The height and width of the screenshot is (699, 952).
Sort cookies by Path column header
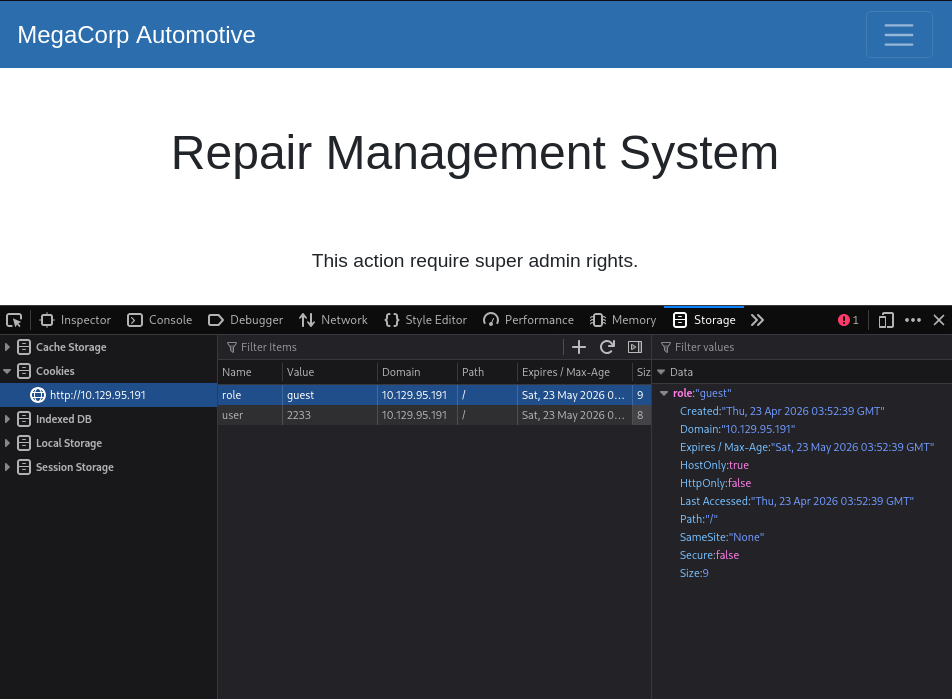(487, 372)
